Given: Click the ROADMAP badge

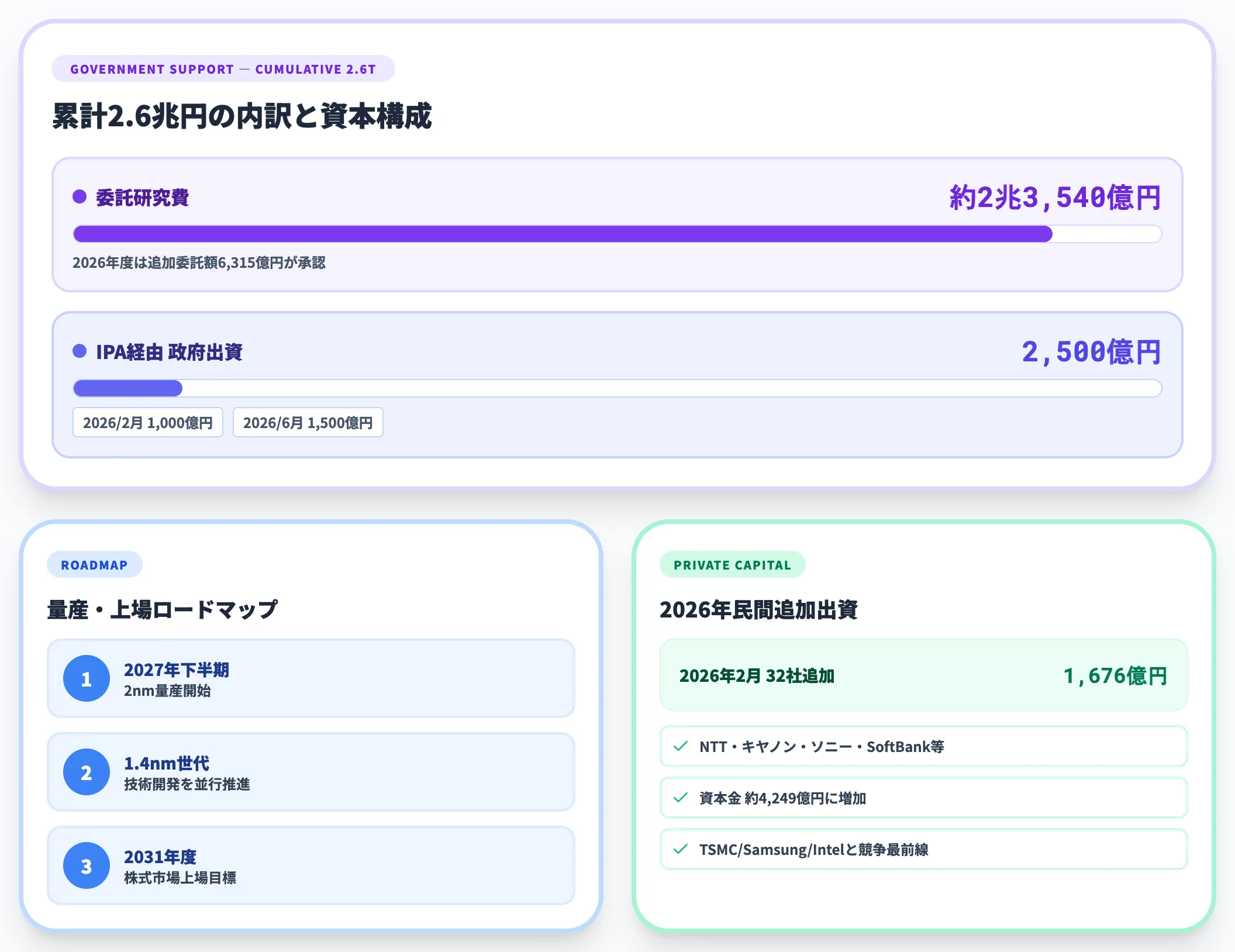Looking at the screenshot, I should (94, 565).
